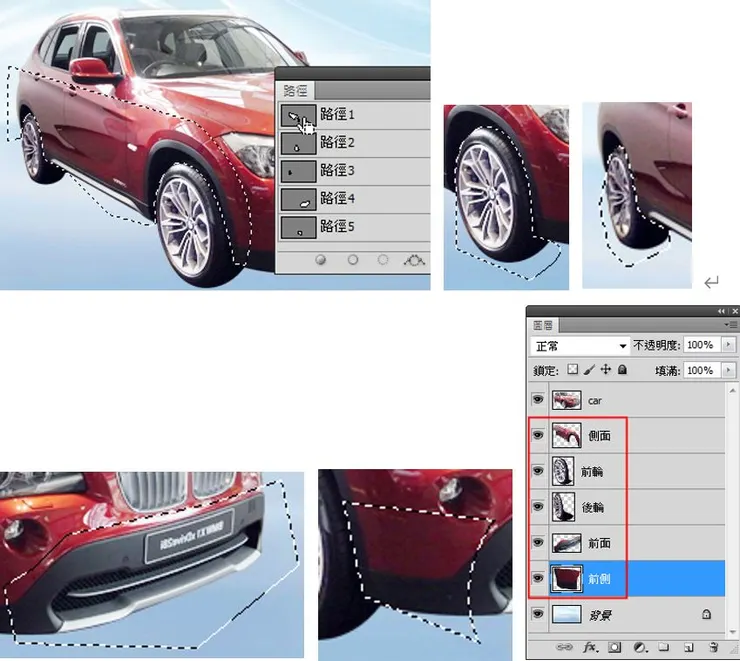Viewport: 740px width, 661px height.
Task: Lock image pixels with brush icon
Action: tap(589, 369)
